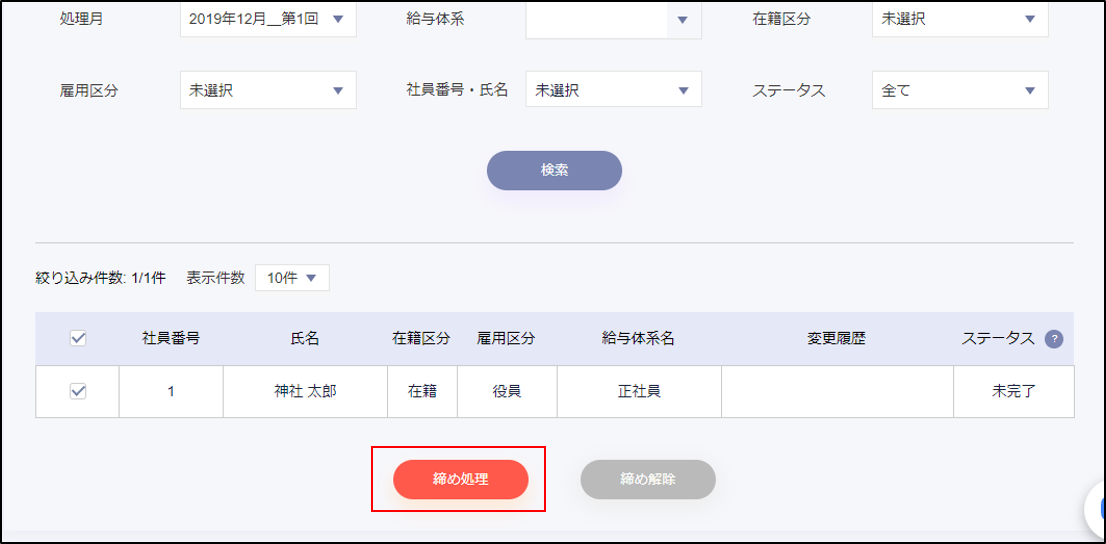Open the 在籍区分 dropdown
Image resolution: width=1106 pixels, height=544 pixels.
click(959, 19)
